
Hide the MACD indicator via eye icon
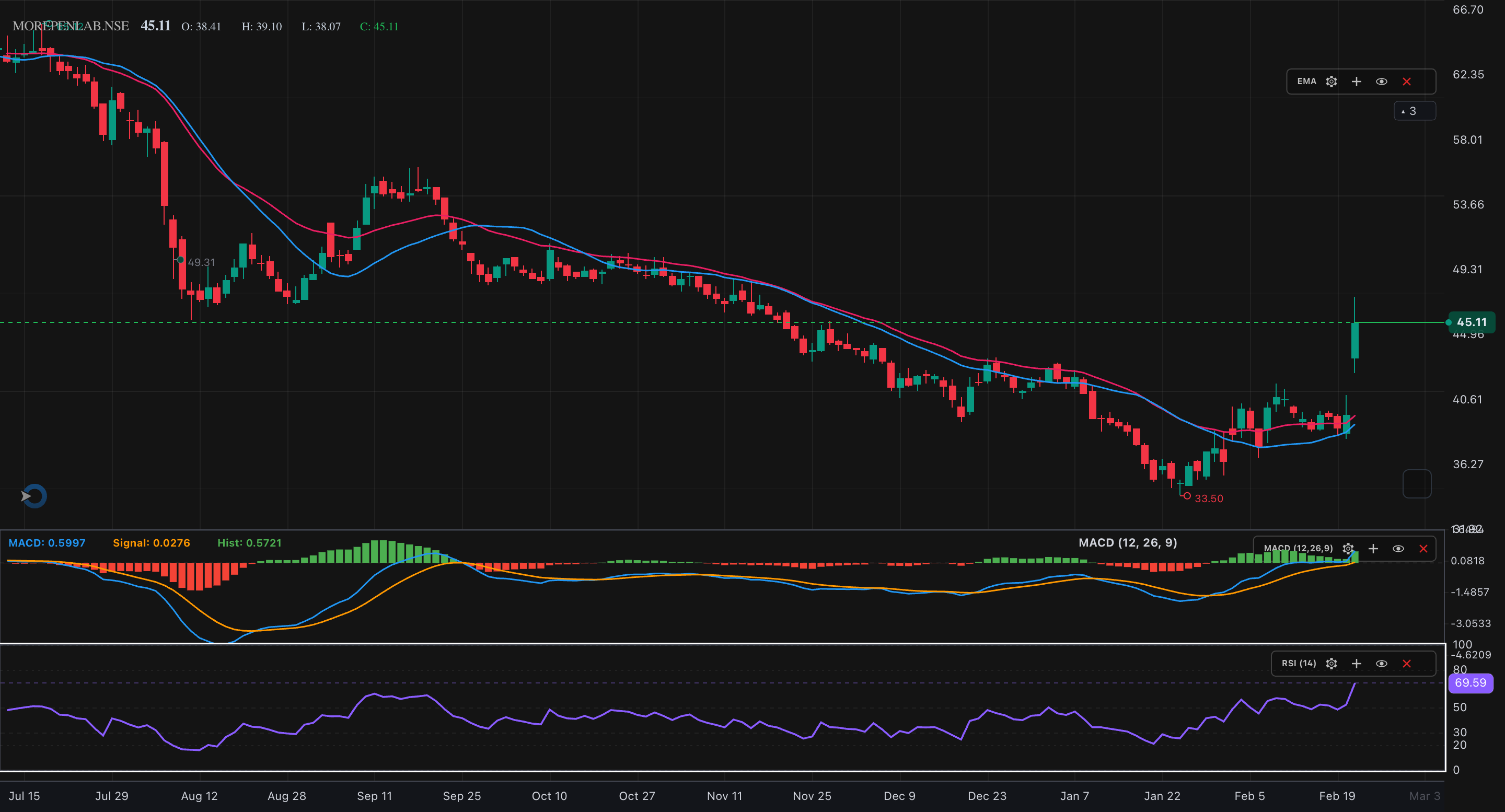[1398, 549]
